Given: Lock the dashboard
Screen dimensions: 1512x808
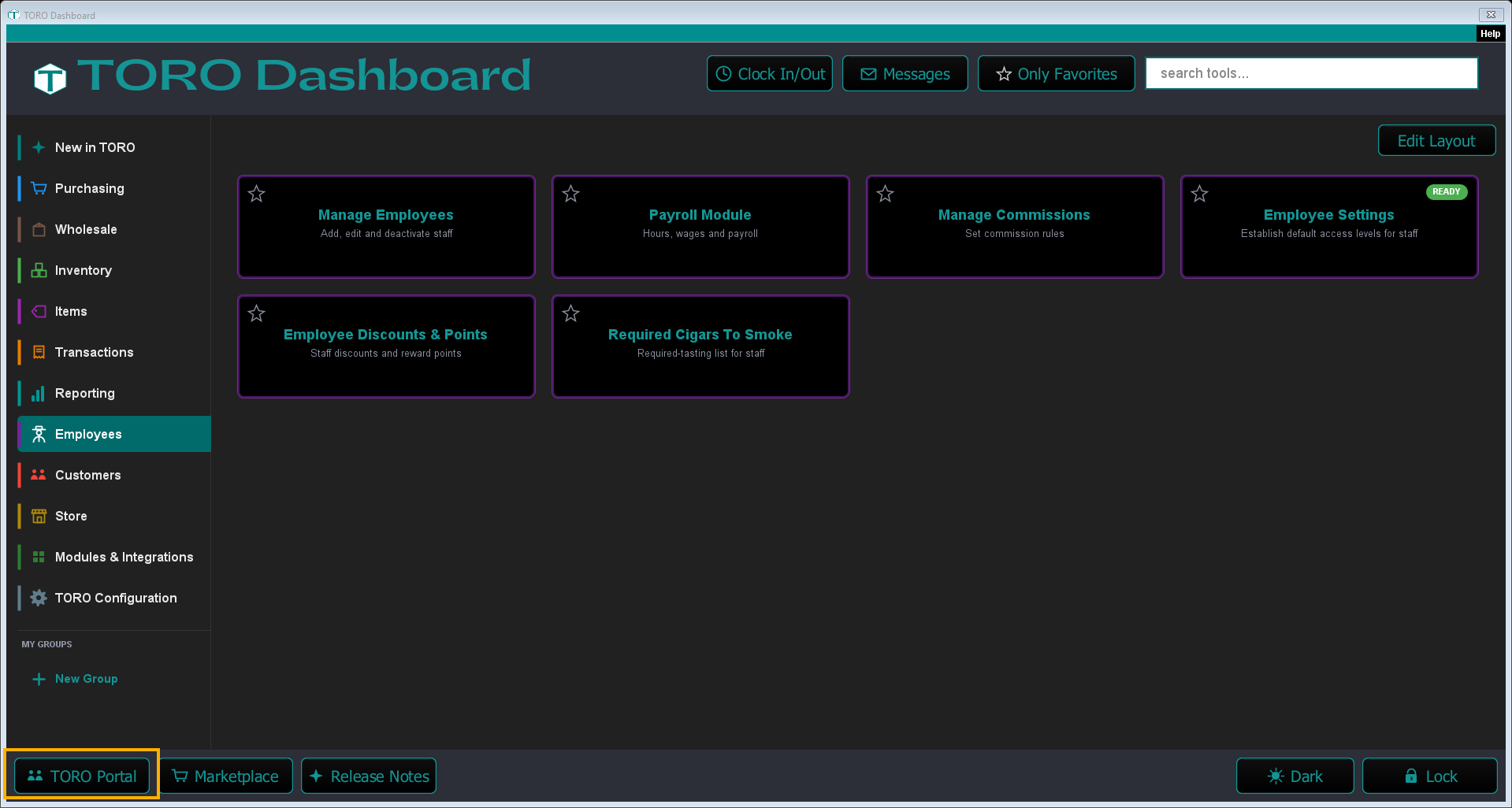Looking at the screenshot, I should click(x=1430, y=776).
